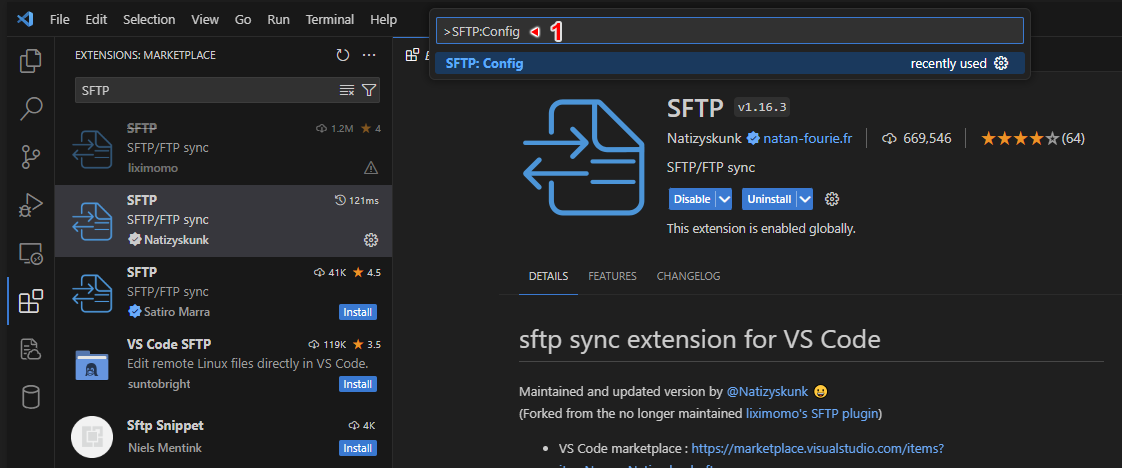
Task: Refresh the extensions marketplace list
Action: (343, 55)
